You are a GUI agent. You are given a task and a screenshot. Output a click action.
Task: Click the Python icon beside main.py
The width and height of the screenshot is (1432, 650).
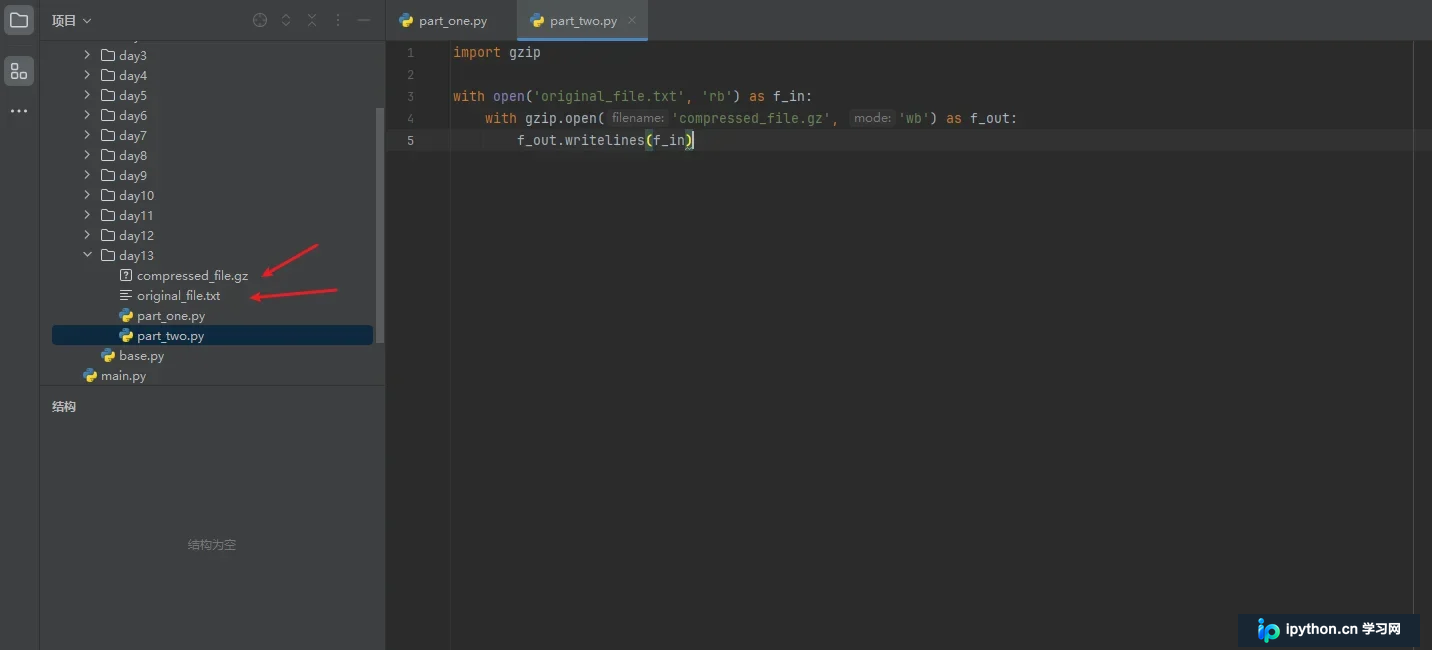coord(90,376)
